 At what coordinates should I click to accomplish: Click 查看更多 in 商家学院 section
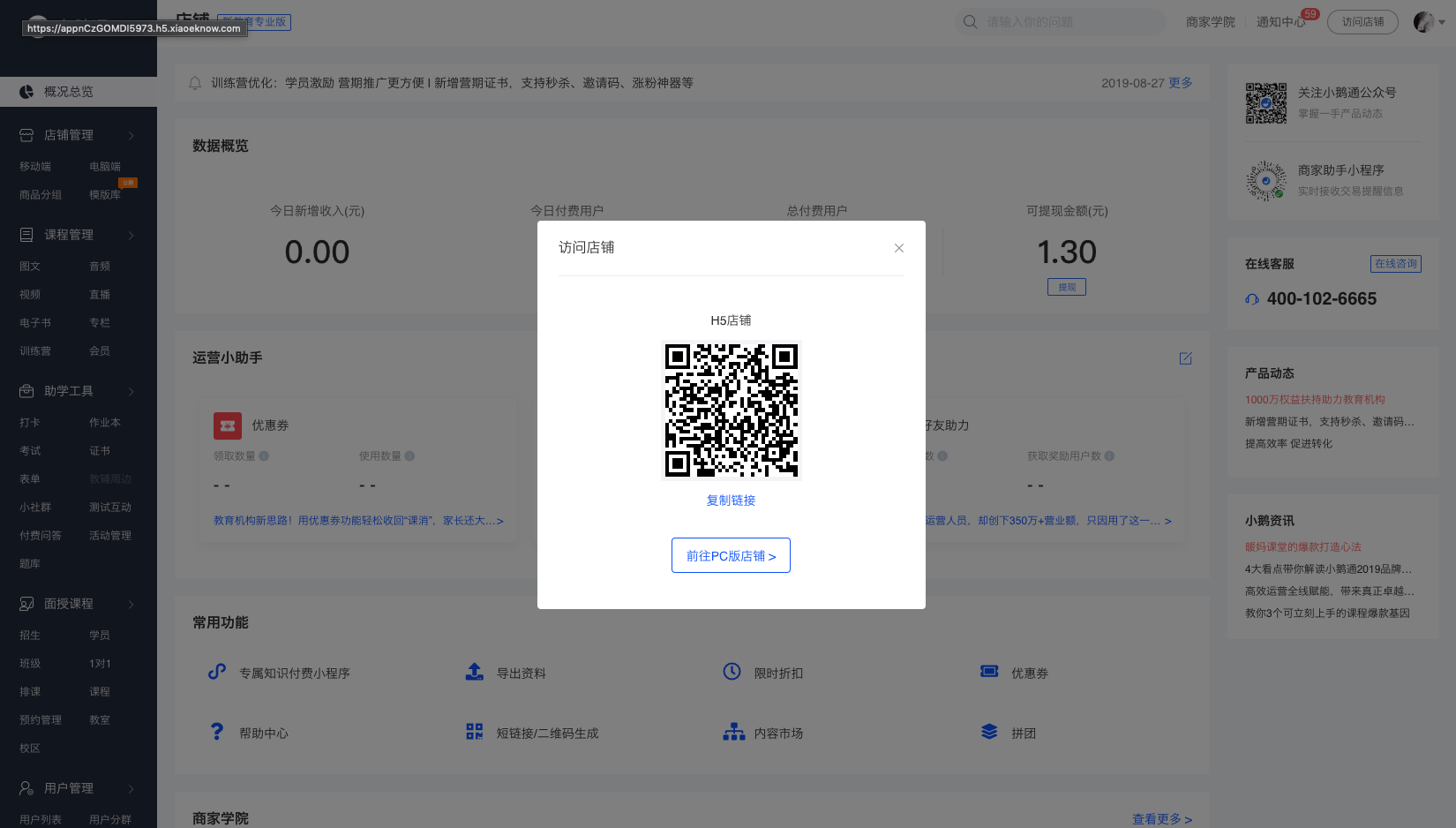pos(1162,819)
